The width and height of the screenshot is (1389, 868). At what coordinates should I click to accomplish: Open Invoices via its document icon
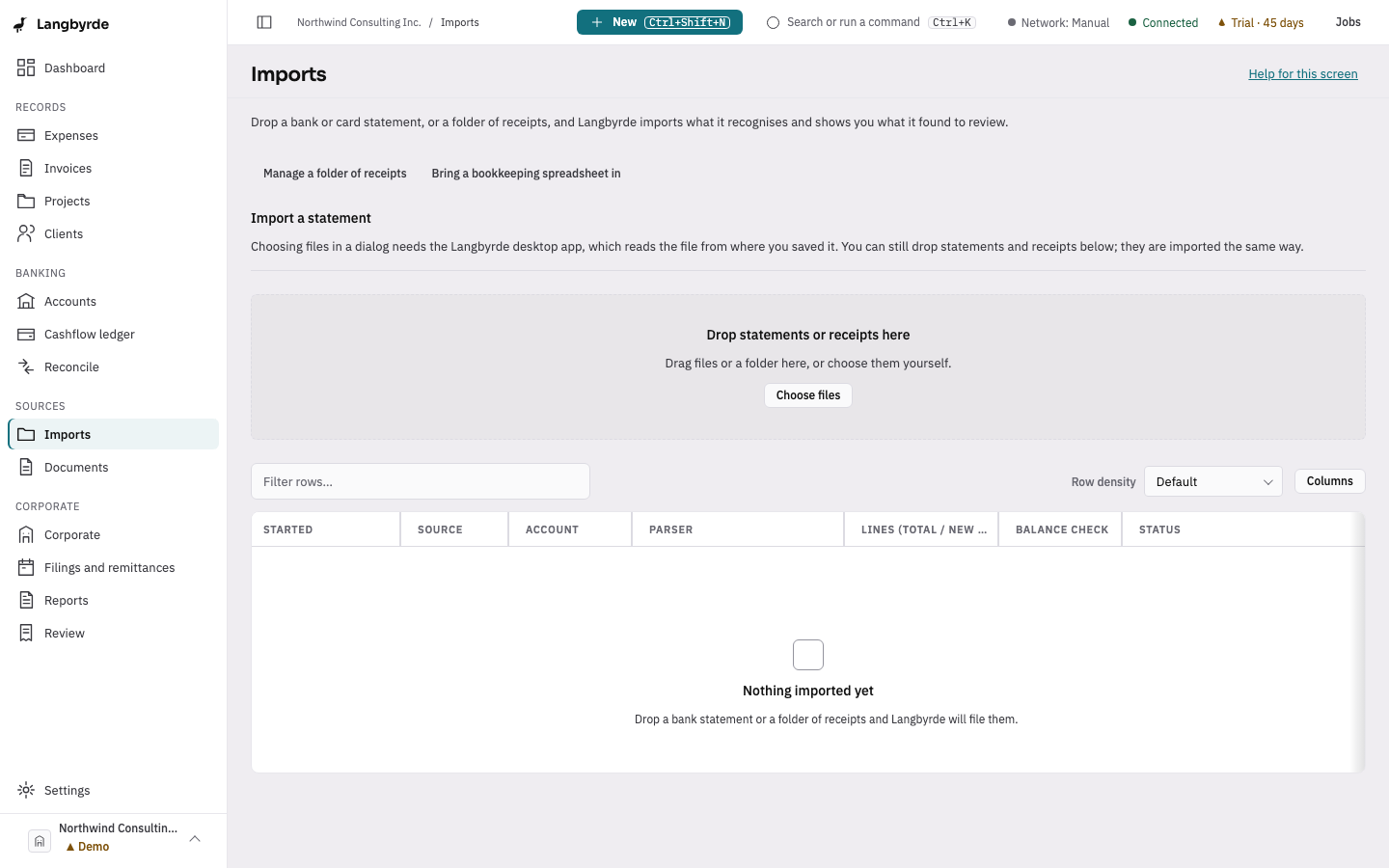point(26,168)
